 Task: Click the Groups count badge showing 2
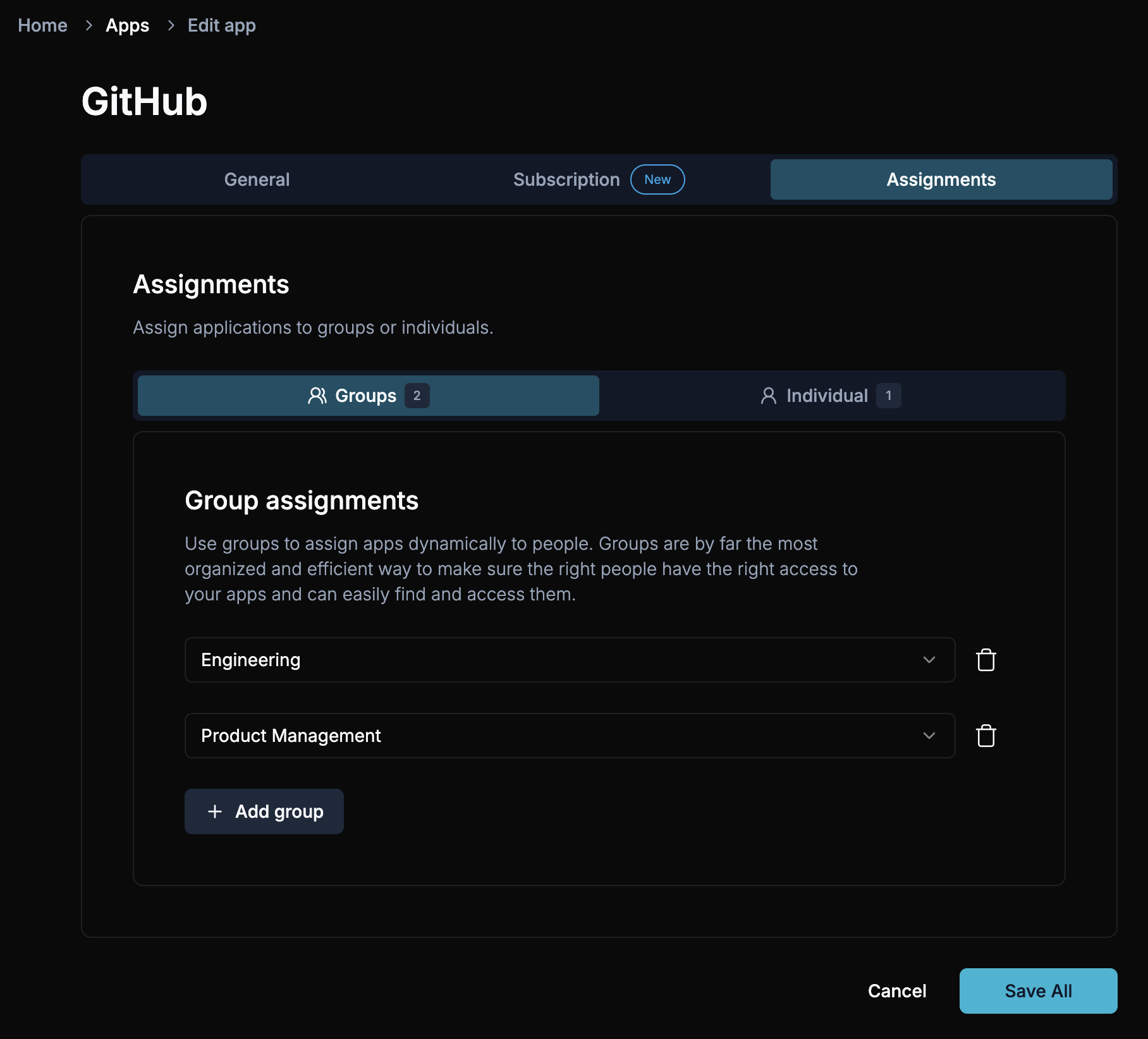(x=417, y=396)
